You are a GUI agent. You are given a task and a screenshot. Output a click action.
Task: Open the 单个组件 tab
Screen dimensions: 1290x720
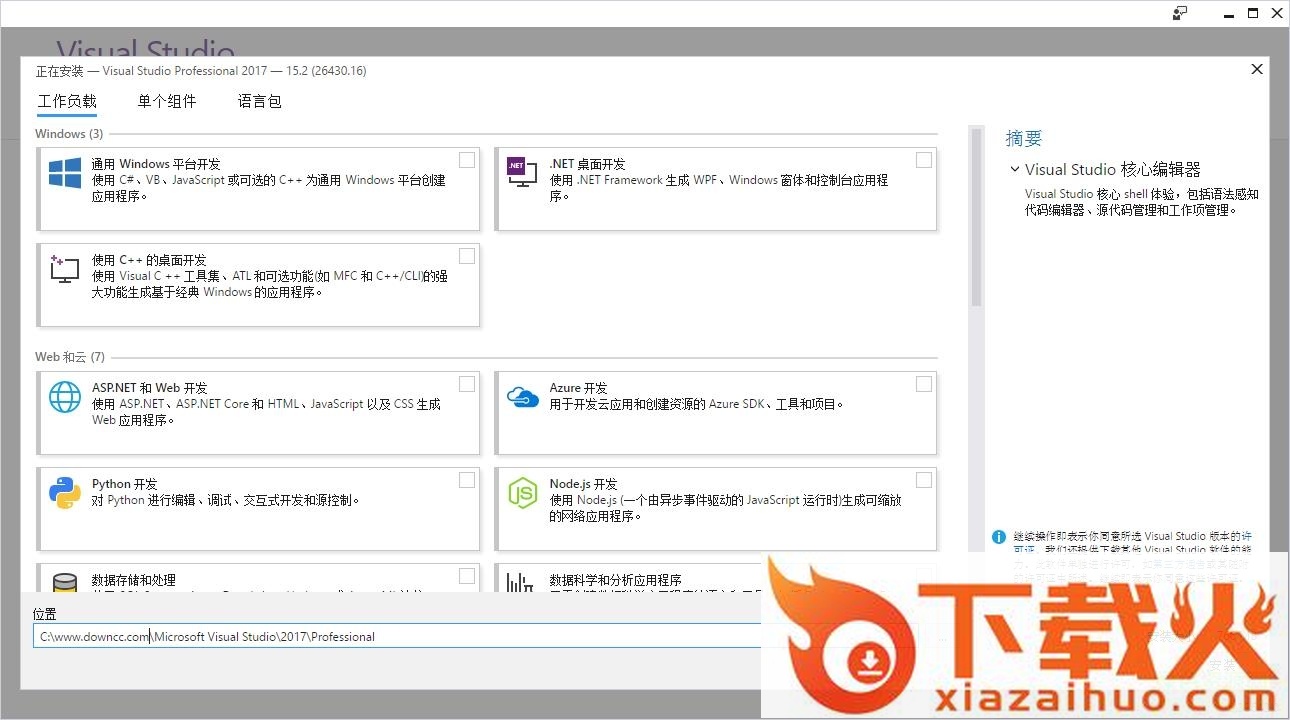167,101
